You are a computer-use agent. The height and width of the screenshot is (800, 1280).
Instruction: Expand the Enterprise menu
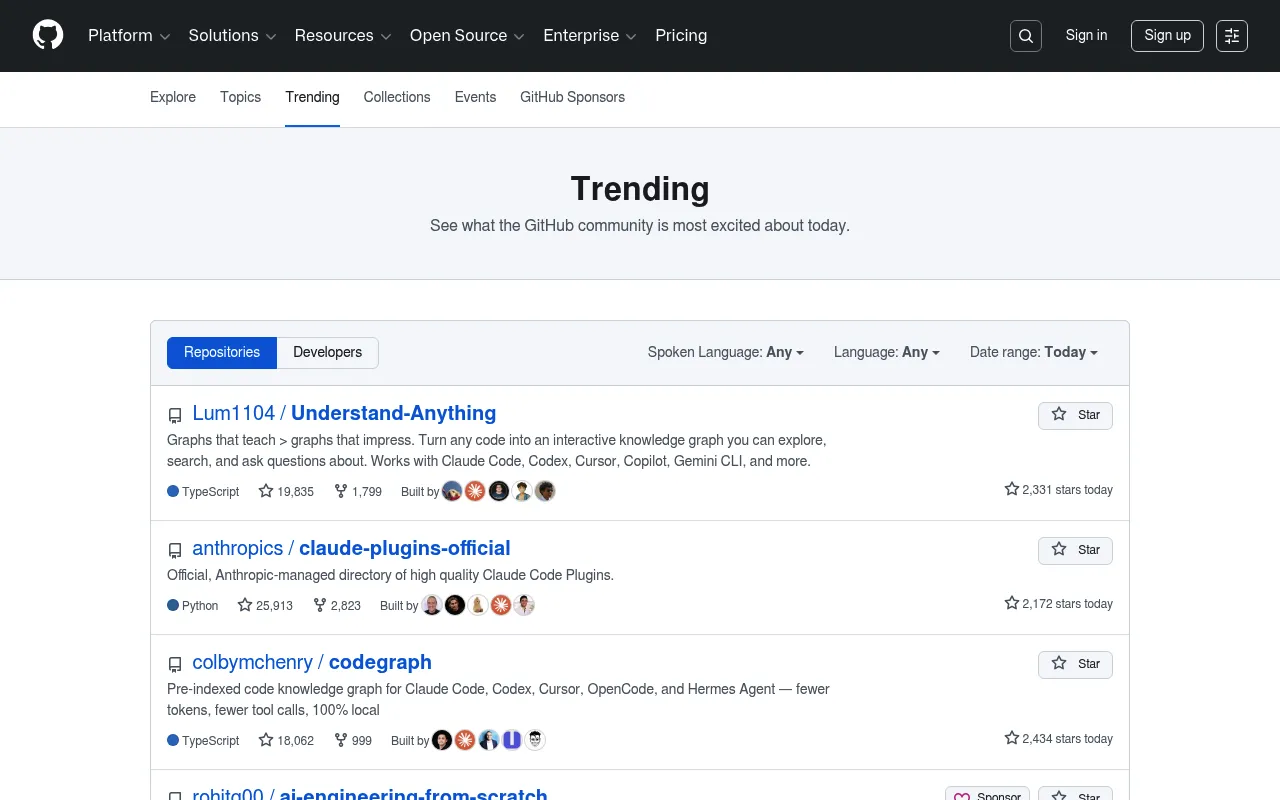click(590, 35)
